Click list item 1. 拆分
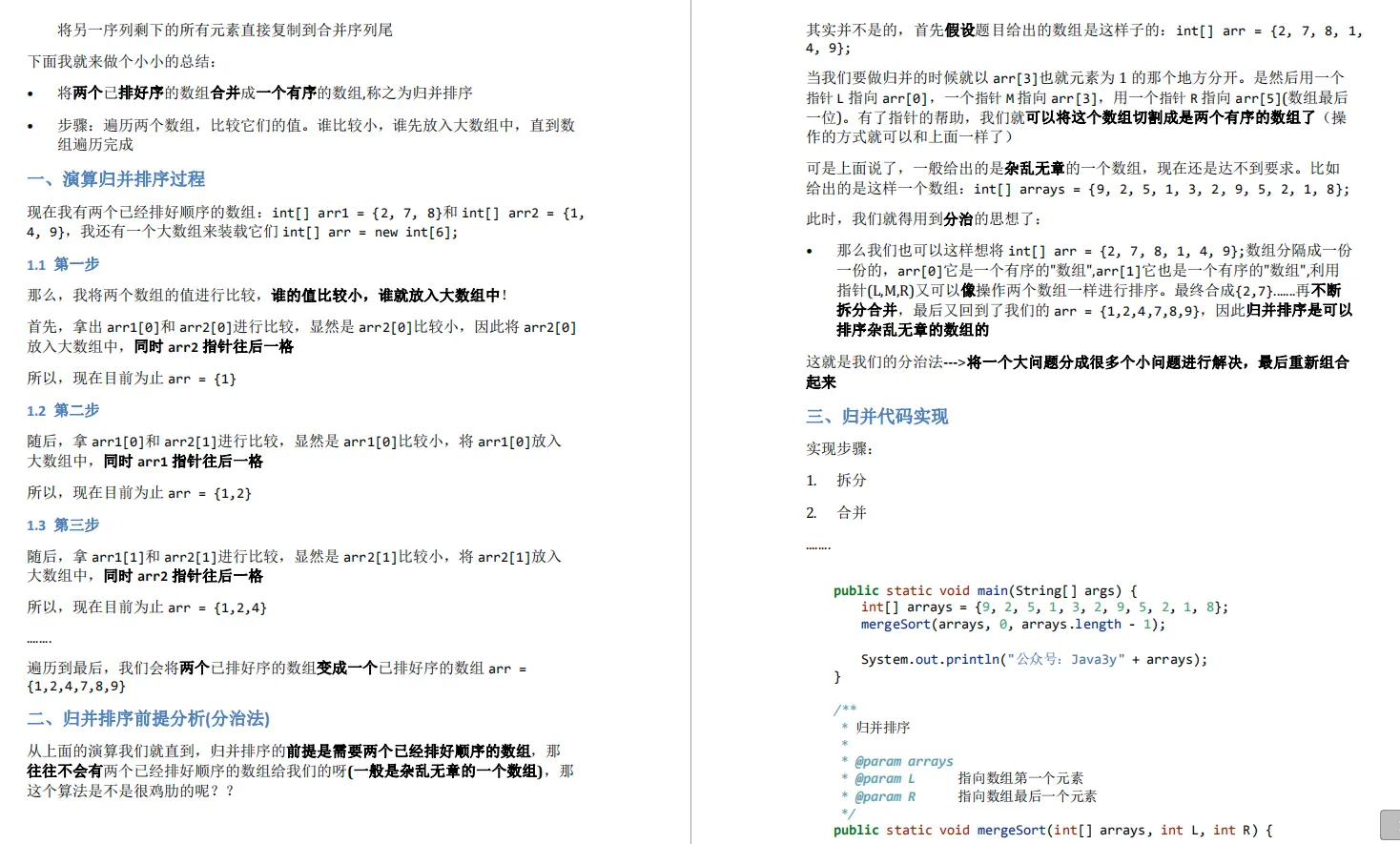The height and width of the screenshot is (844, 1400). 836,481
